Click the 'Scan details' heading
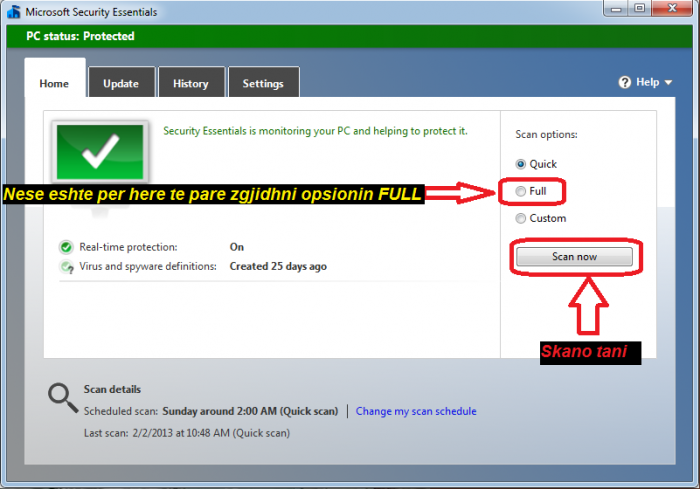 pyautogui.click(x=112, y=389)
